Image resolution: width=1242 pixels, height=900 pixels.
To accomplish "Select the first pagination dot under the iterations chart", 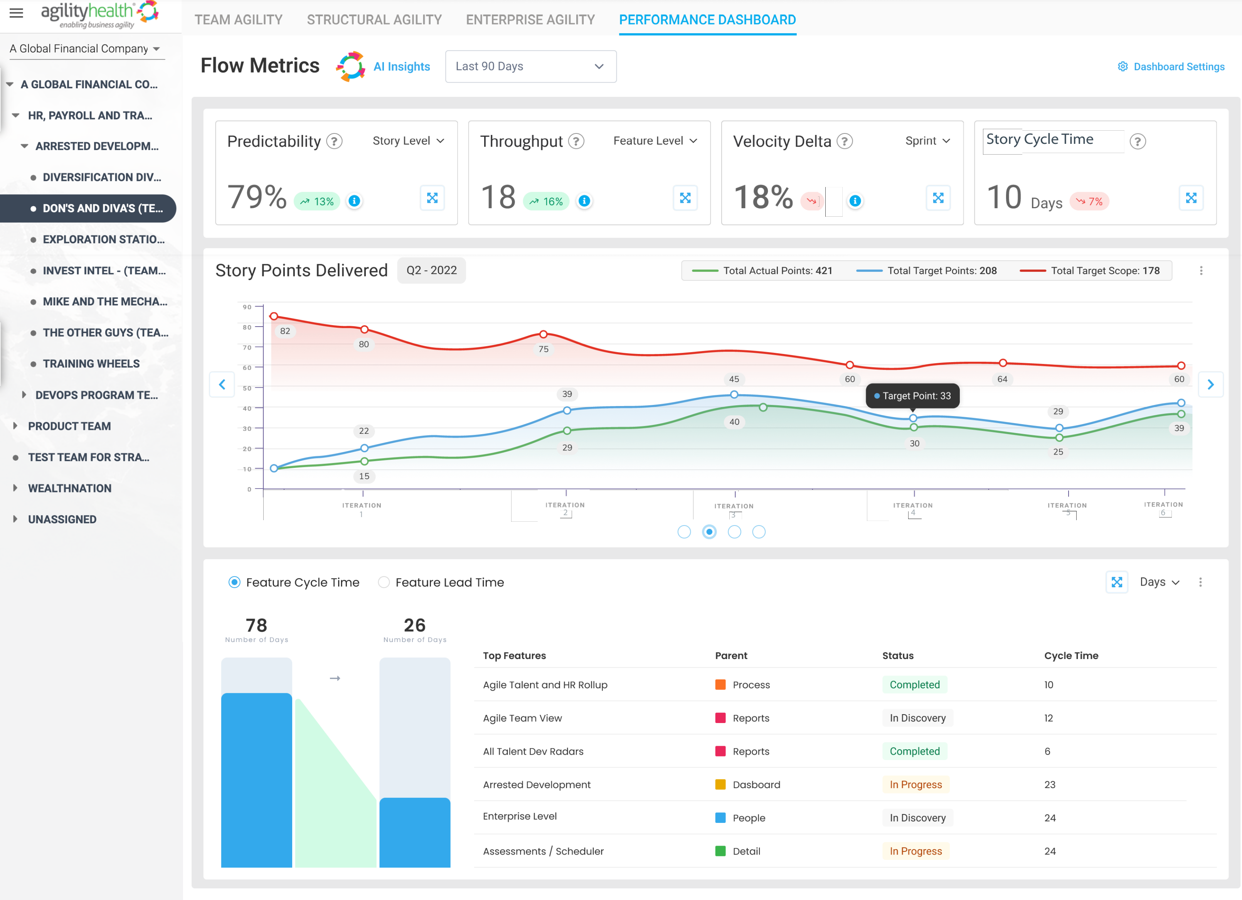I will point(684,532).
